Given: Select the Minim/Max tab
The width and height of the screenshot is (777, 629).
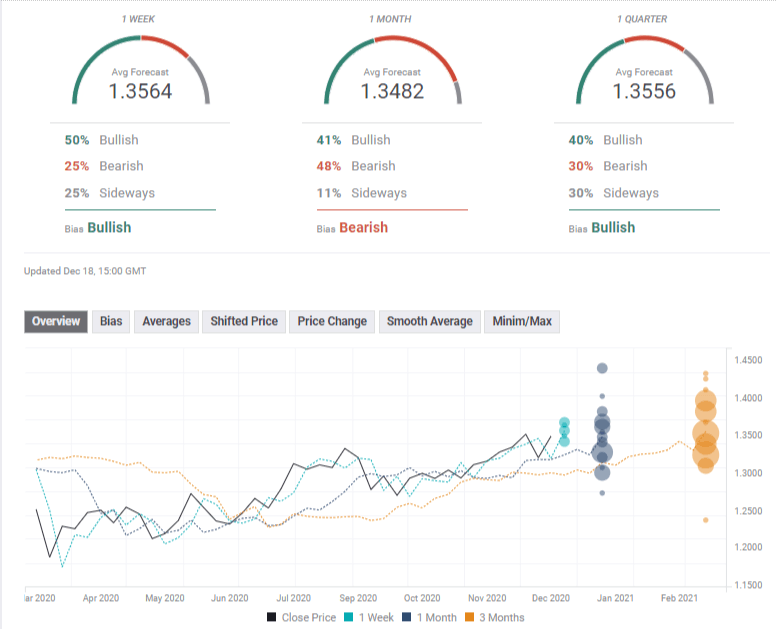Looking at the screenshot, I should (x=521, y=321).
